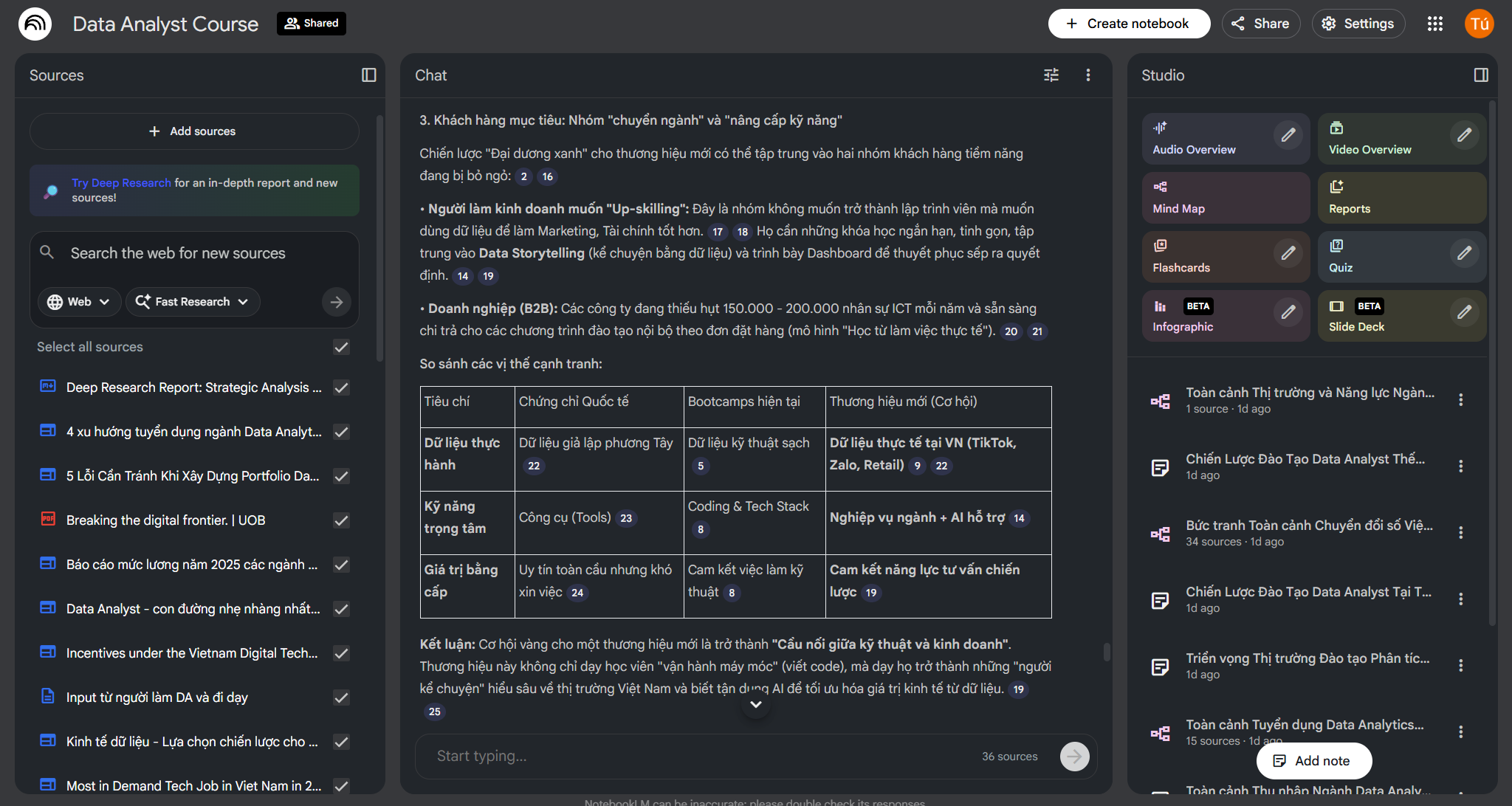Screen dimensions: 1512x806
Task: Expand the Web source type dropdown
Action: click(x=79, y=302)
